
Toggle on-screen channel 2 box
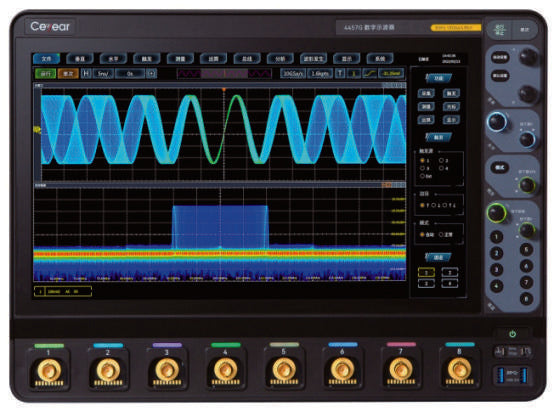[449, 272]
